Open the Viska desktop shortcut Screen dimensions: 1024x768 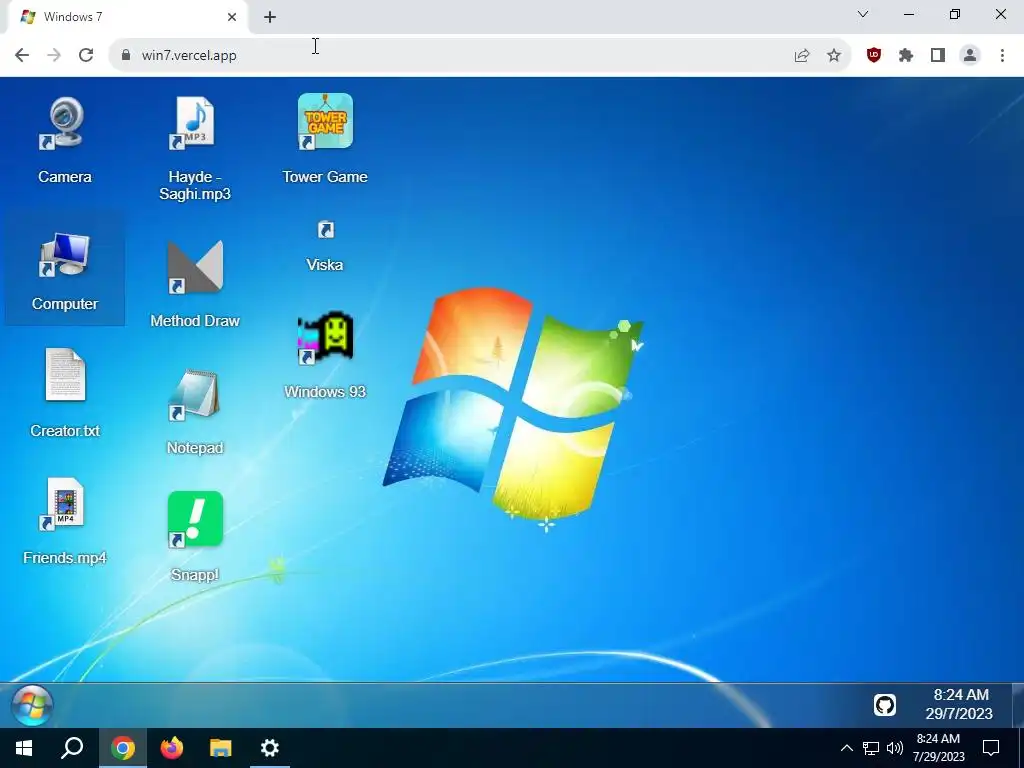pyautogui.click(x=325, y=247)
